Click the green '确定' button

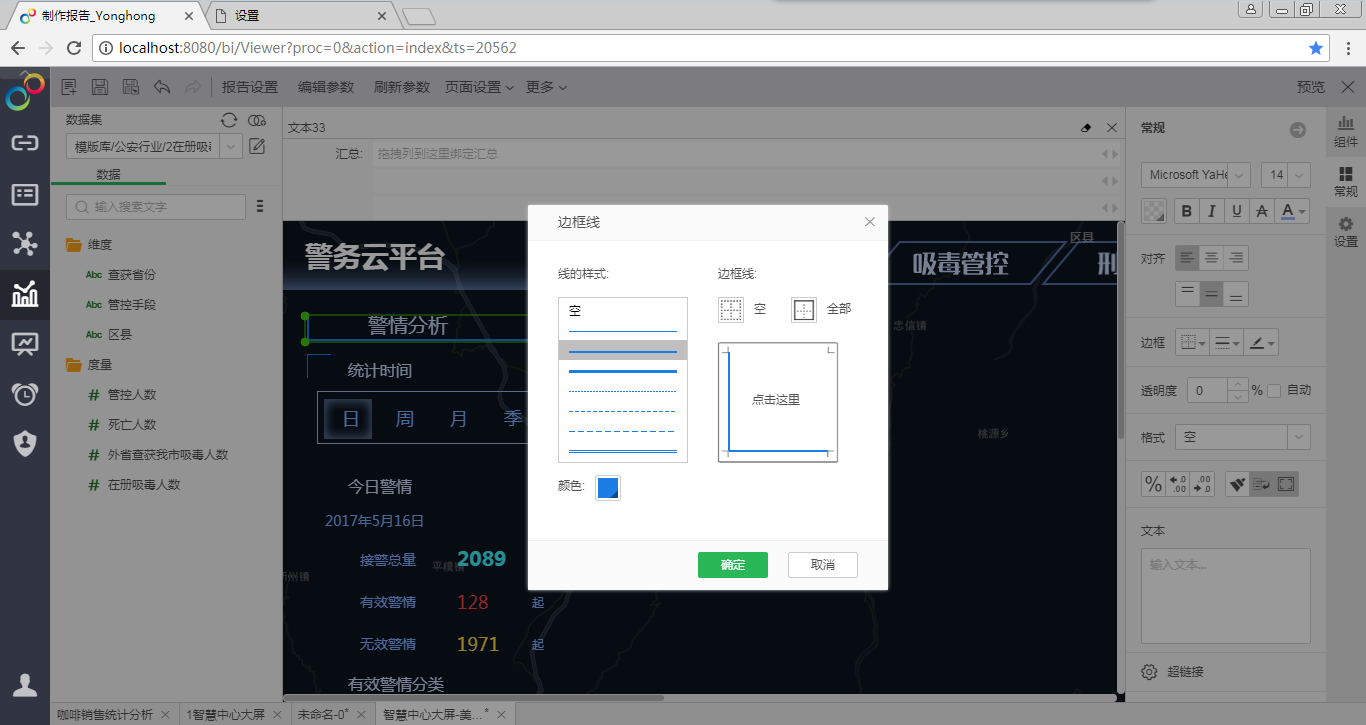732,565
